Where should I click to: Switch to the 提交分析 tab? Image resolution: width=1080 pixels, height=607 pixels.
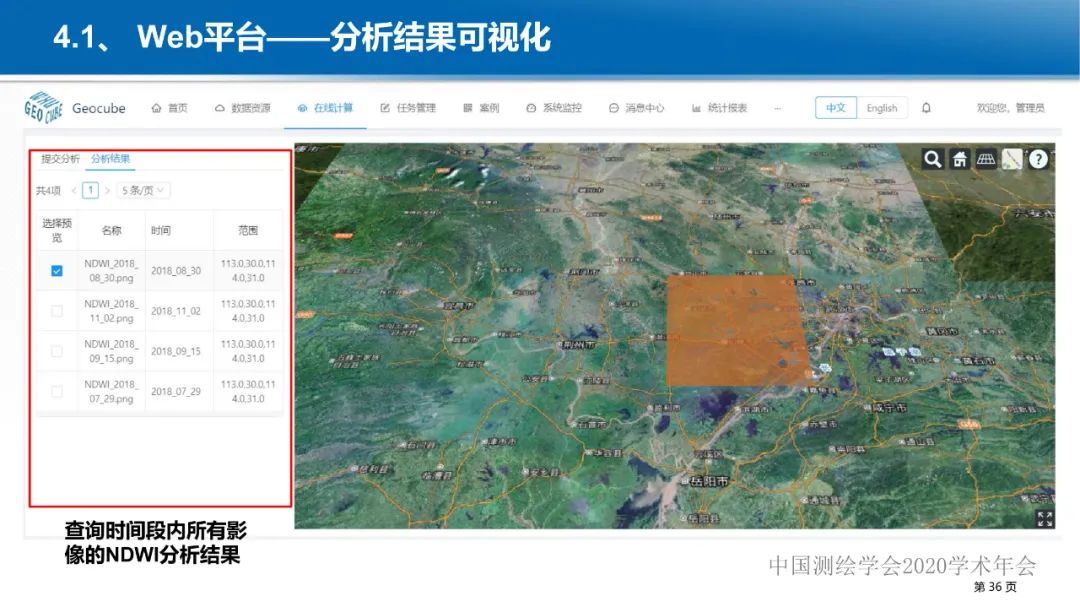coord(60,160)
